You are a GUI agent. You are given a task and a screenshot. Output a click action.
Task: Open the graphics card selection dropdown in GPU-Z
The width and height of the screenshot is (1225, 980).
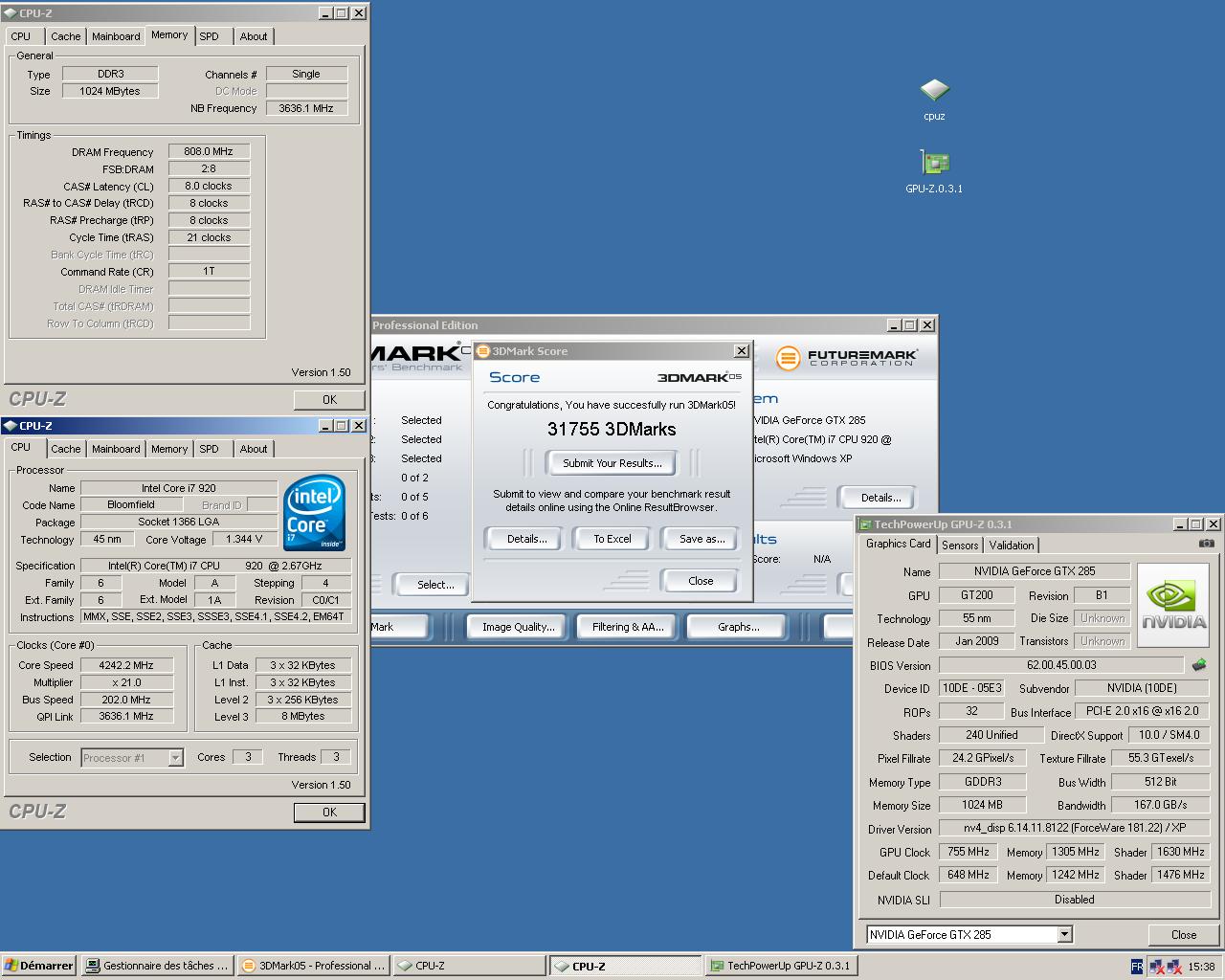[1064, 935]
